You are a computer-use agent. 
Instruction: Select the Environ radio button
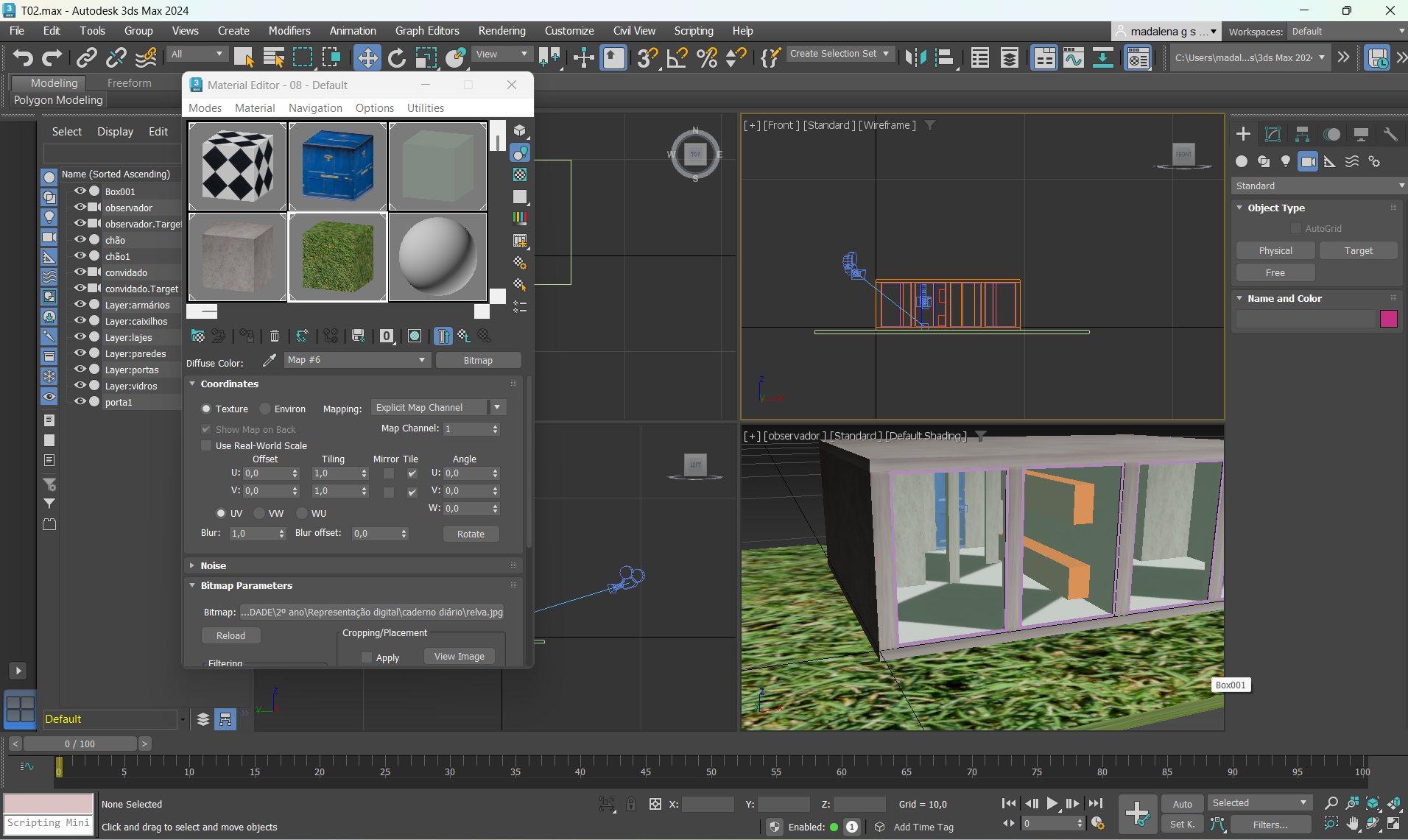click(x=266, y=409)
